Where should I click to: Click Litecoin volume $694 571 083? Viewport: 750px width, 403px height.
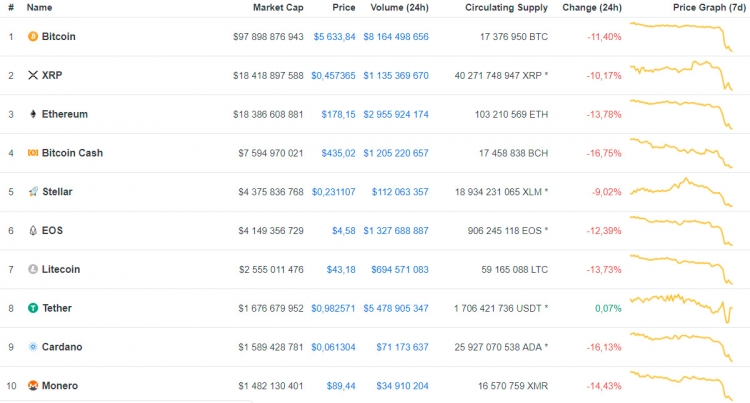pos(400,270)
